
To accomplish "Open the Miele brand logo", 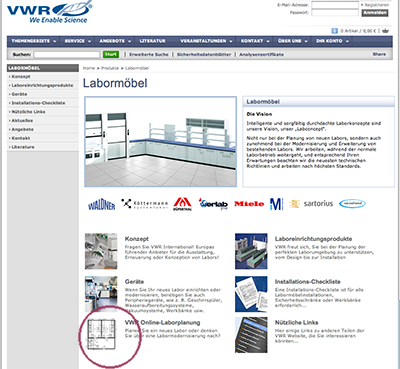I will pos(249,204).
